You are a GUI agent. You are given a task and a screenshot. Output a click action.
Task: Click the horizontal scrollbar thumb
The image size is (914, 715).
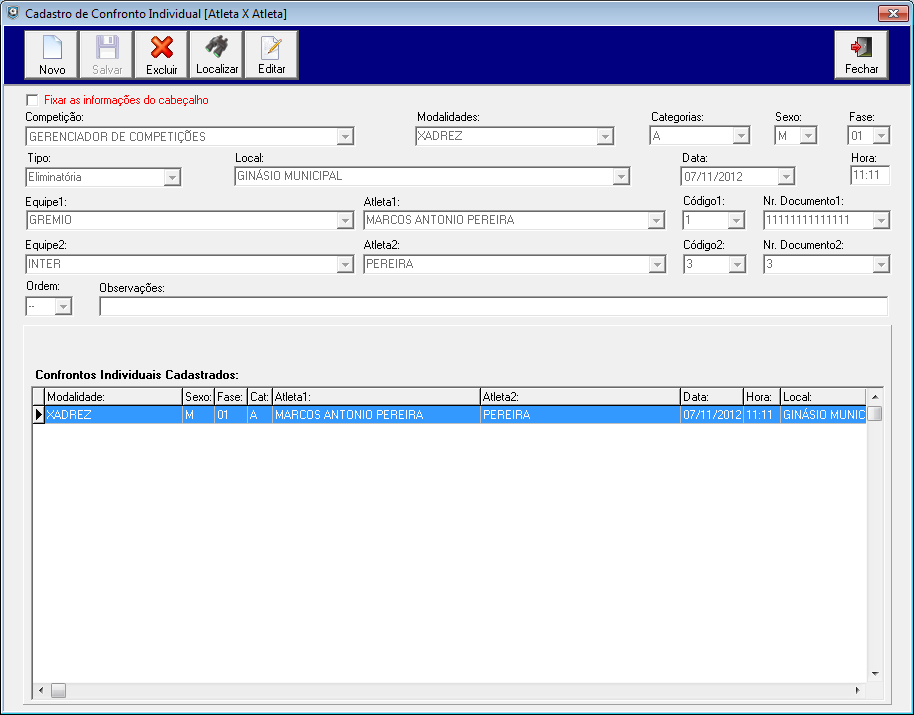click(58, 691)
